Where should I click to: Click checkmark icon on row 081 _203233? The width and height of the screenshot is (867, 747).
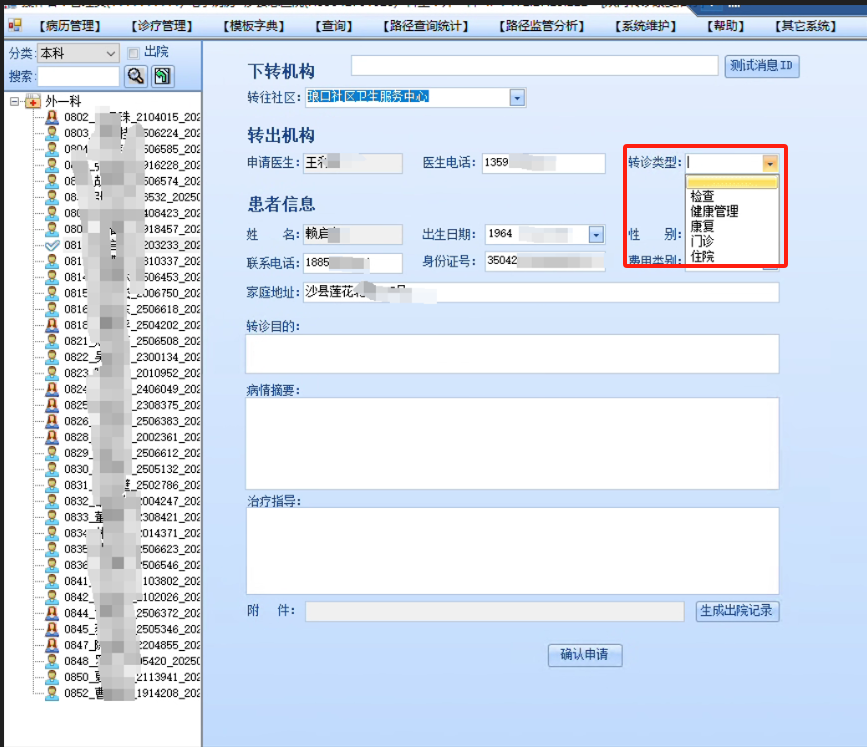coord(52,245)
